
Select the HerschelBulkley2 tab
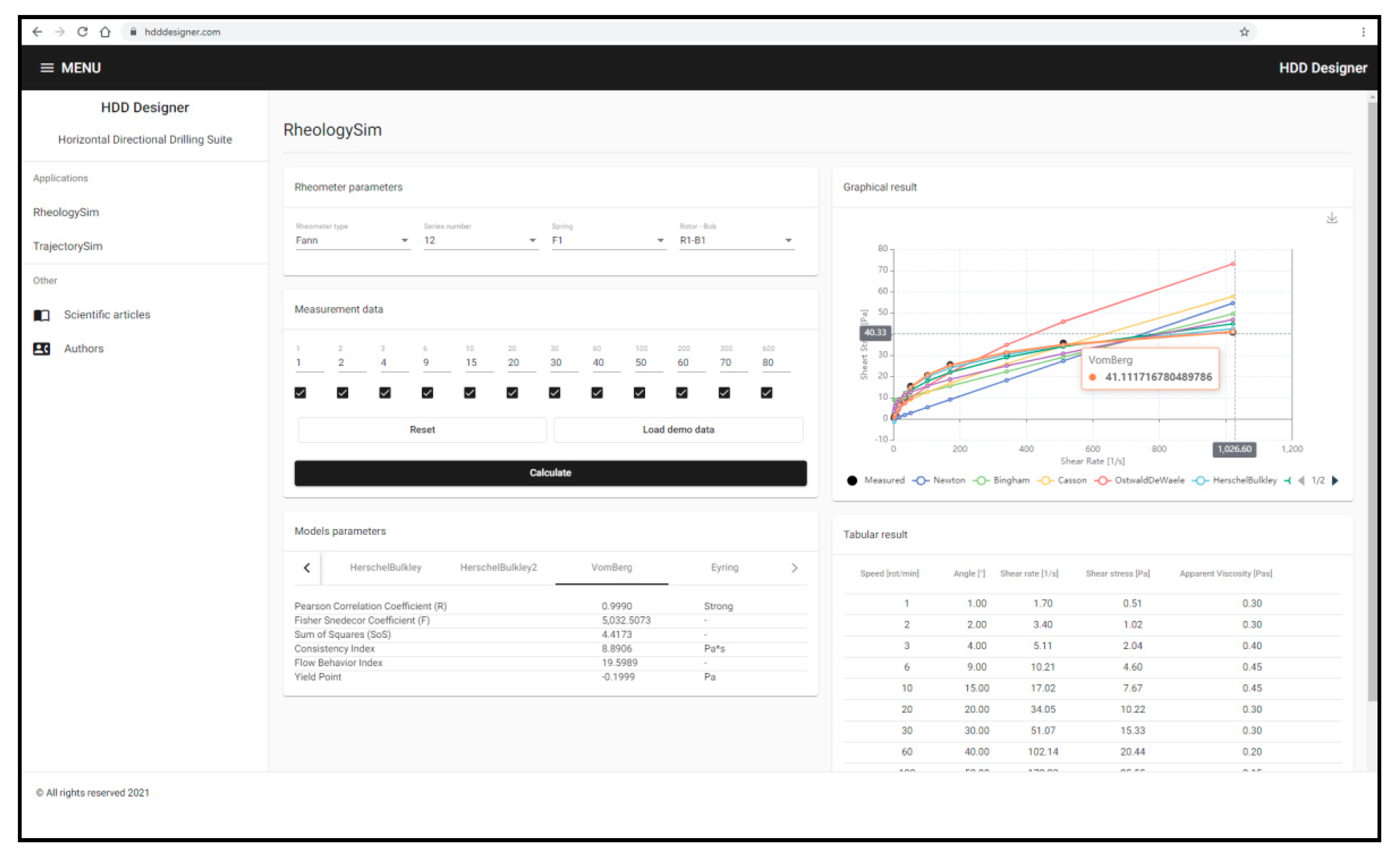click(498, 567)
